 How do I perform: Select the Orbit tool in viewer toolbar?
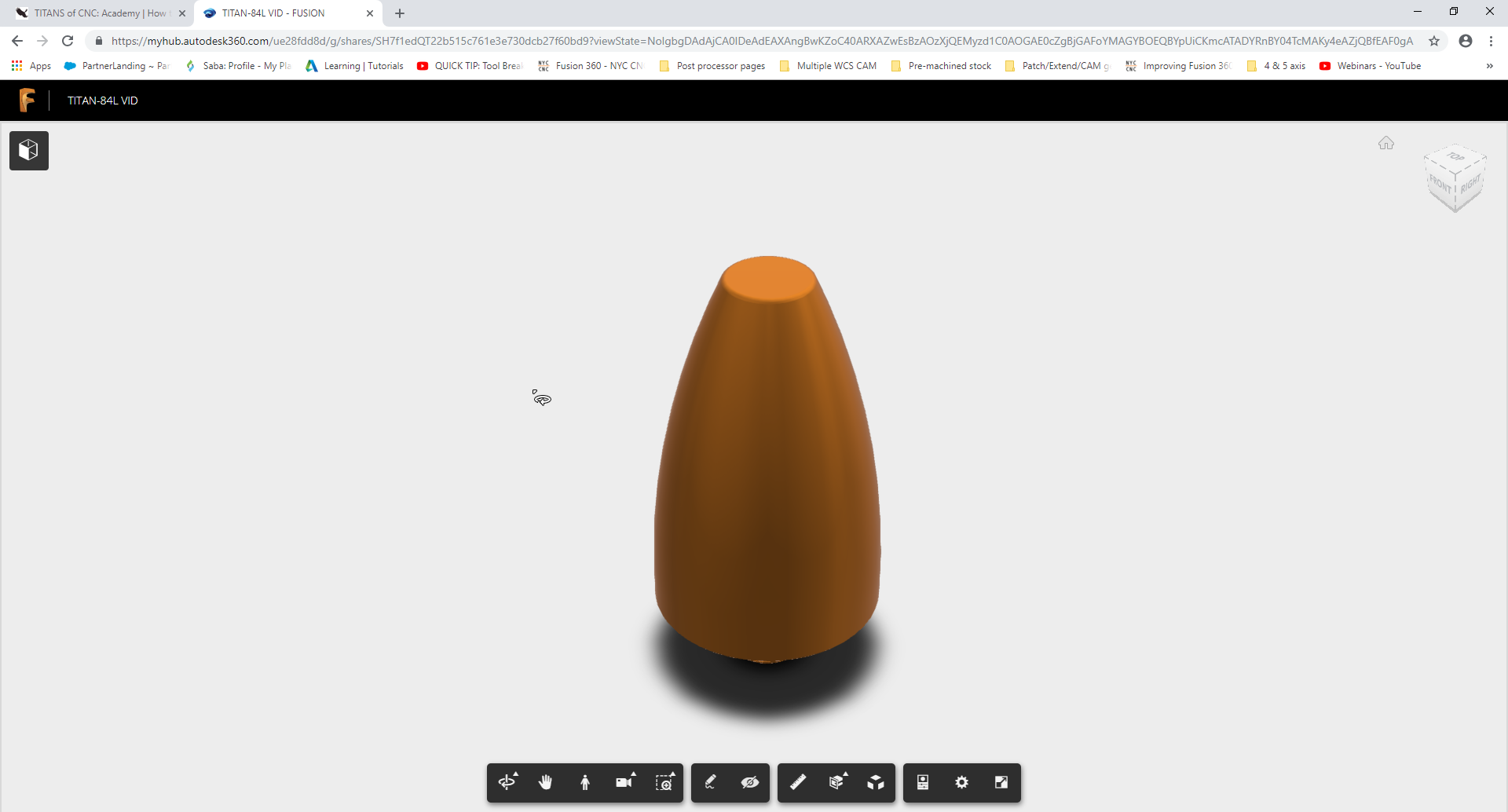tap(507, 782)
